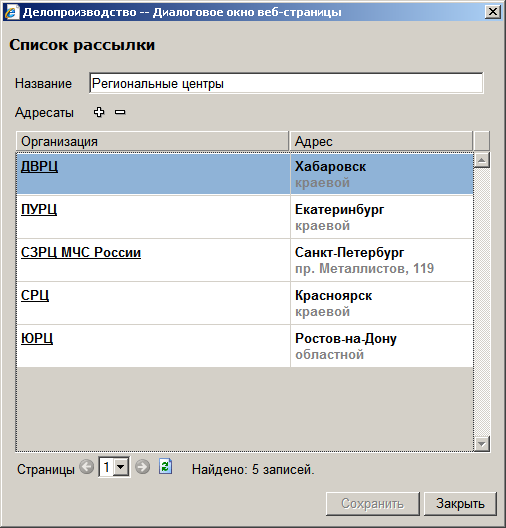Sort by Адрес column header
The height and width of the screenshot is (528, 506).
pos(381,141)
